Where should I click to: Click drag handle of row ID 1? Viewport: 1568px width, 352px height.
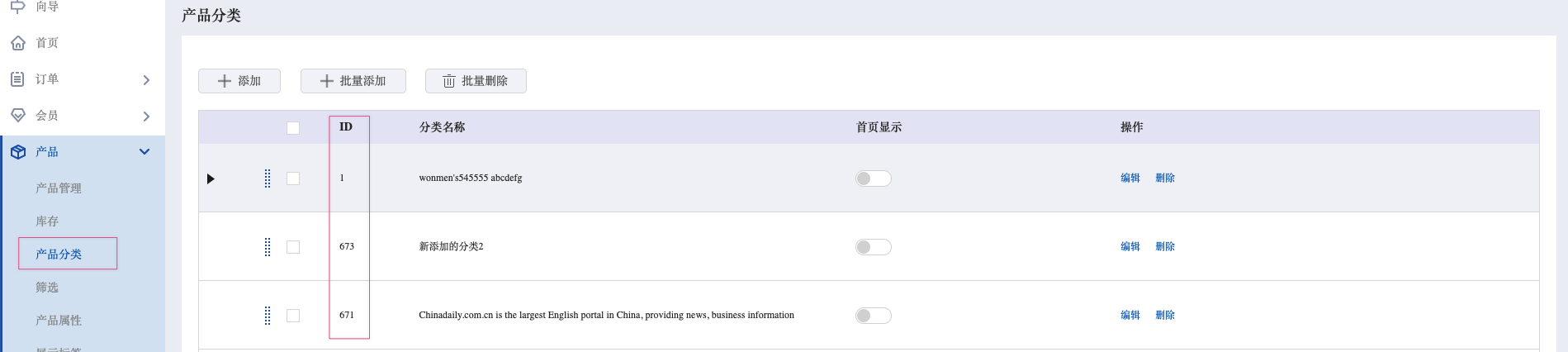click(268, 178)
